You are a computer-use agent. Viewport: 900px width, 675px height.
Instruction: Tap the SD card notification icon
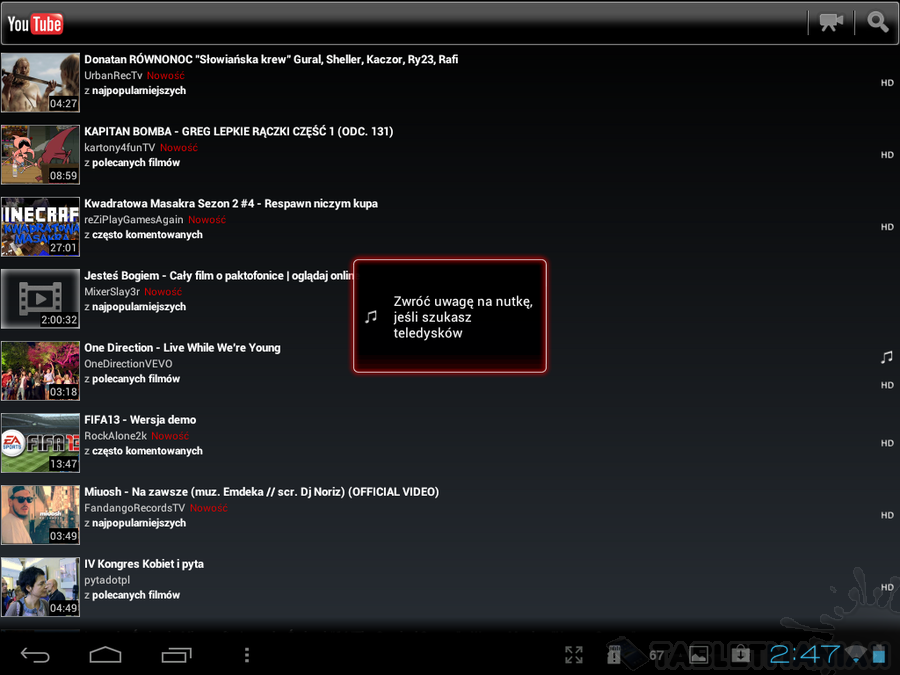tap(614, 654)
